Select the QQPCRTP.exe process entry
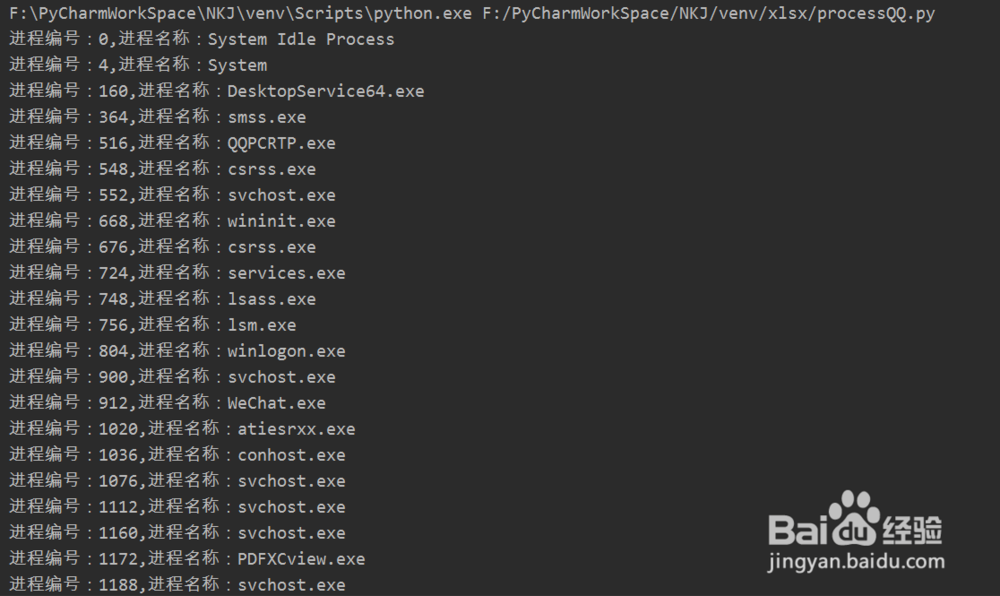 tap(172, 143)
